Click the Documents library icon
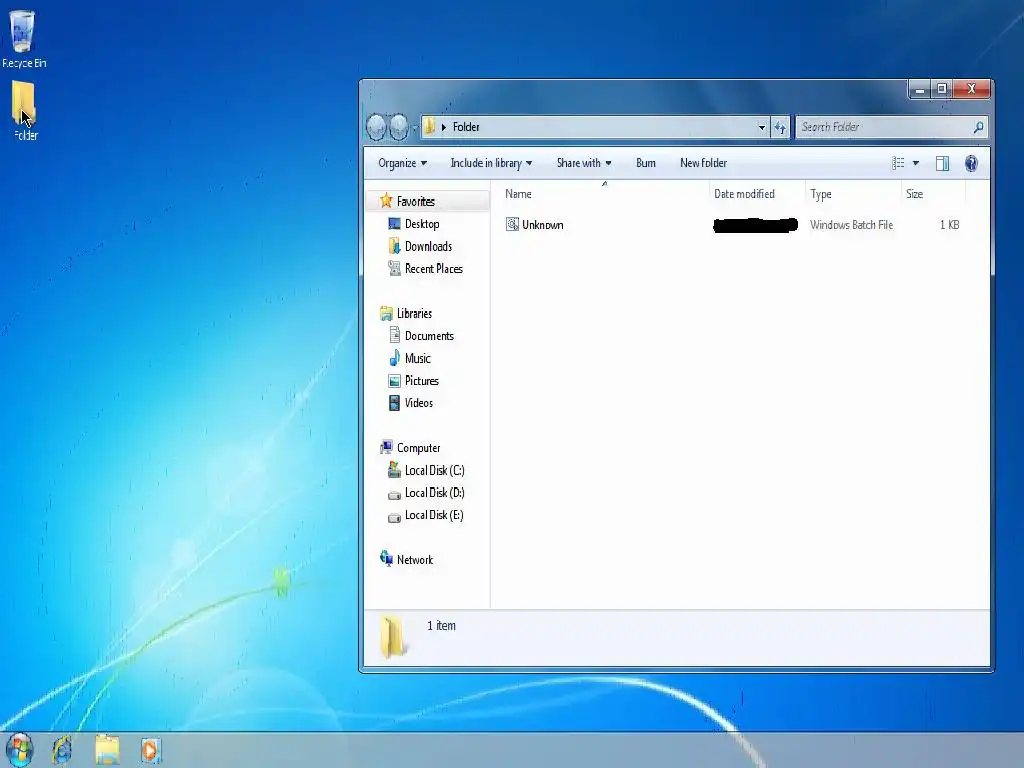The width and height of the screenshot is (1024, 768). click(x=394, y=336)
